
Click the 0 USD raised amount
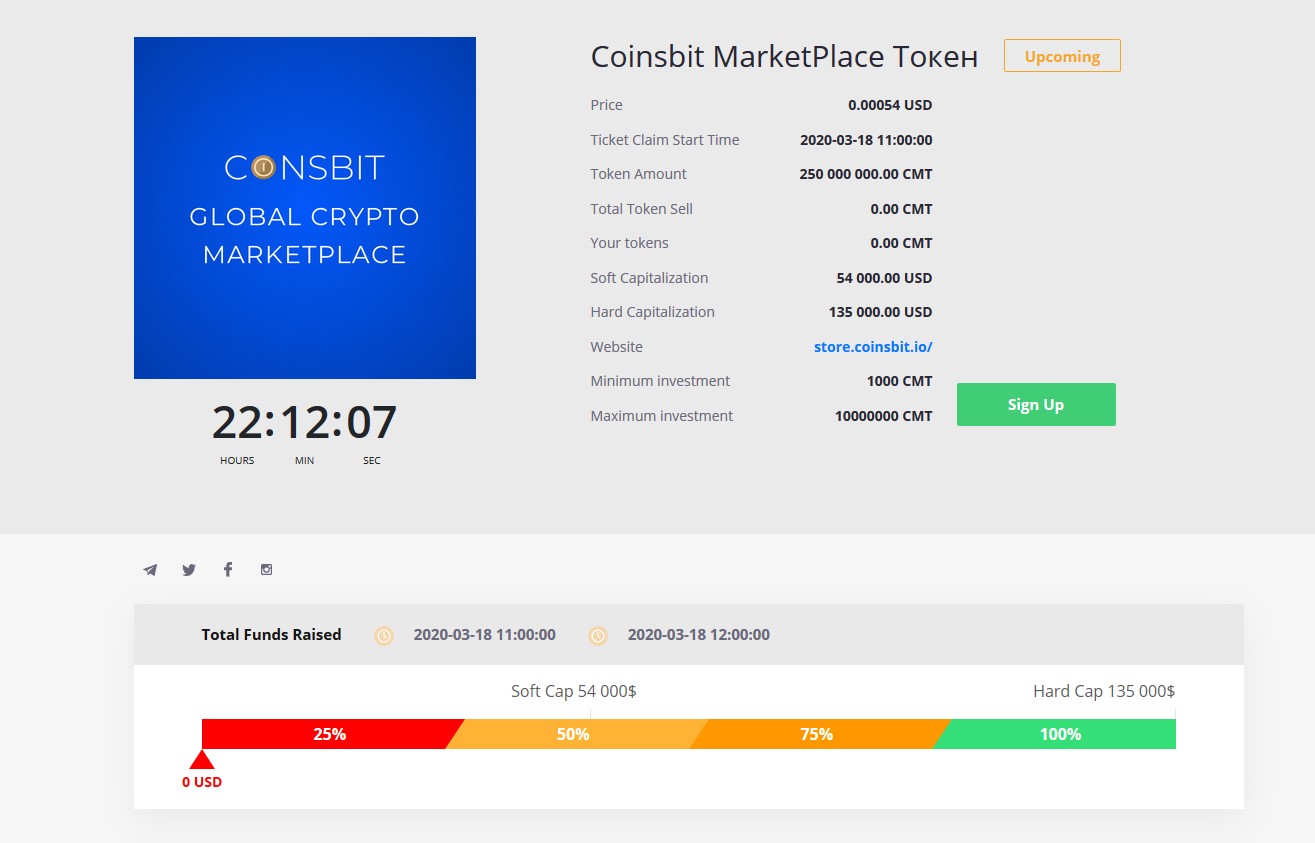pos(202,782)
